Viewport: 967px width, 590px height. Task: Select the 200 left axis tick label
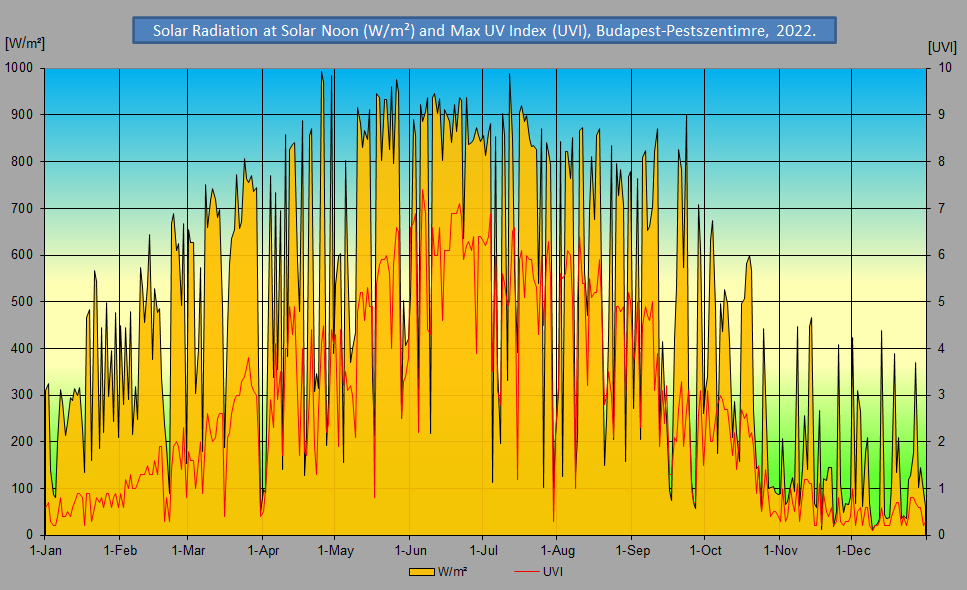pos(24,442)
